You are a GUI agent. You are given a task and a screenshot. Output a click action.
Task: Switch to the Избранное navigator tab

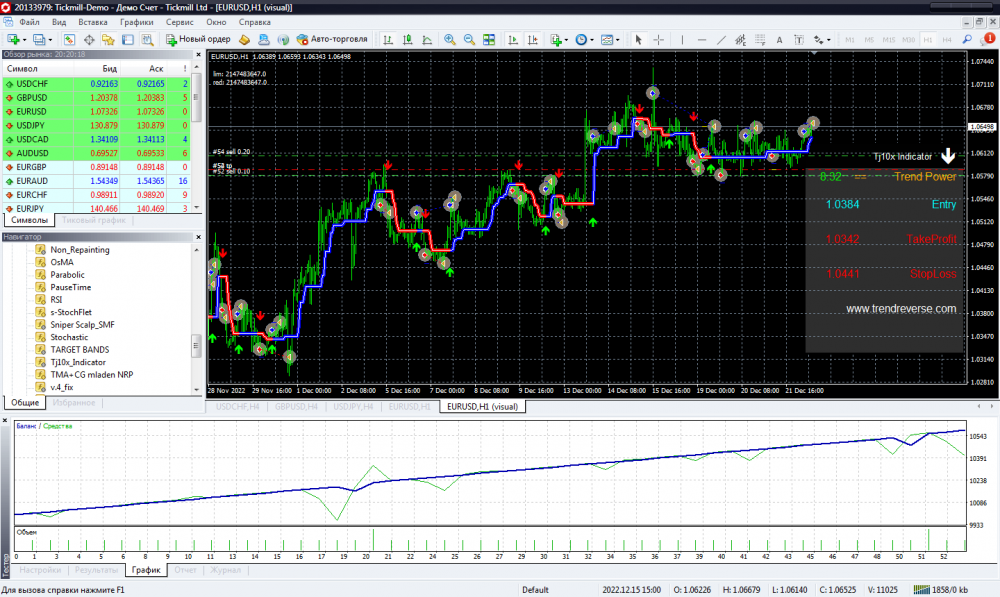click(74, 402)
